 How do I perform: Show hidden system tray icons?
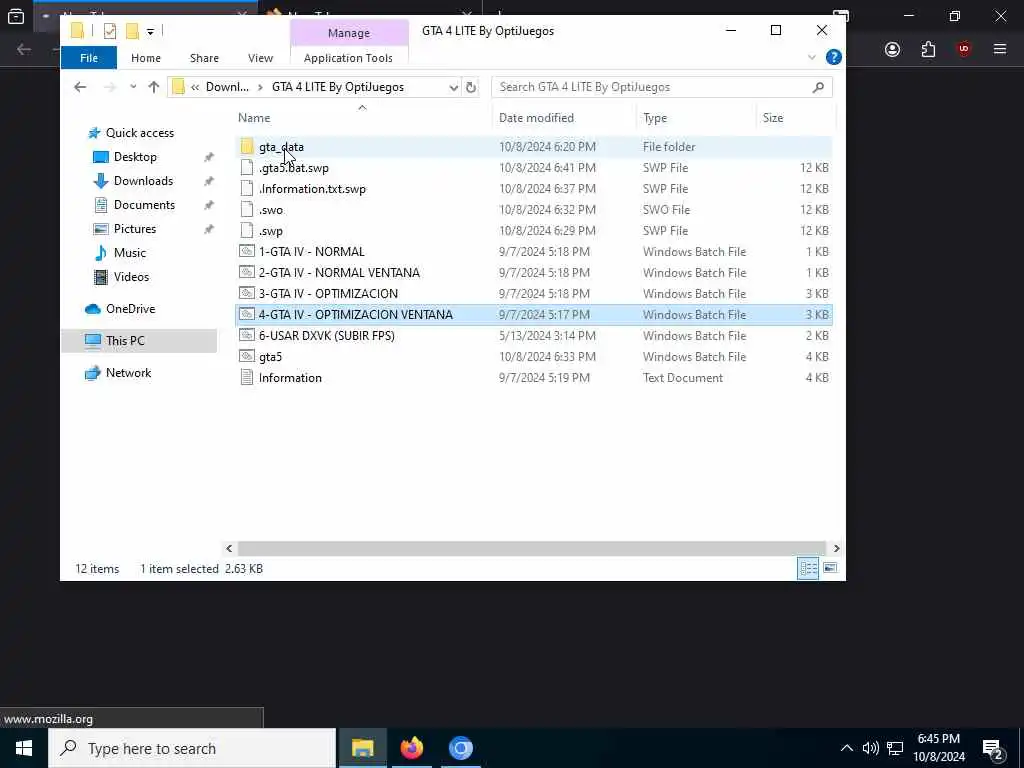(x=846, y=748)
